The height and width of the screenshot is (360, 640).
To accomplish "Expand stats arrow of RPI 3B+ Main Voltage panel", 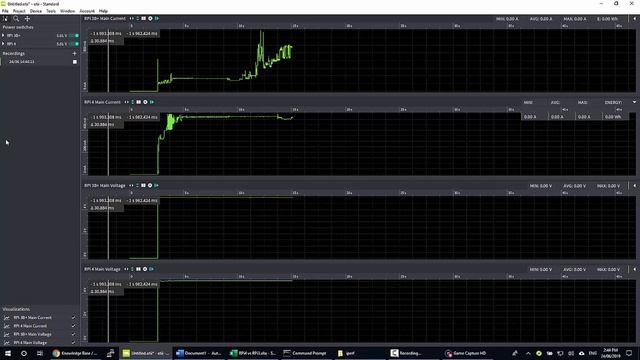I will 634,186.
